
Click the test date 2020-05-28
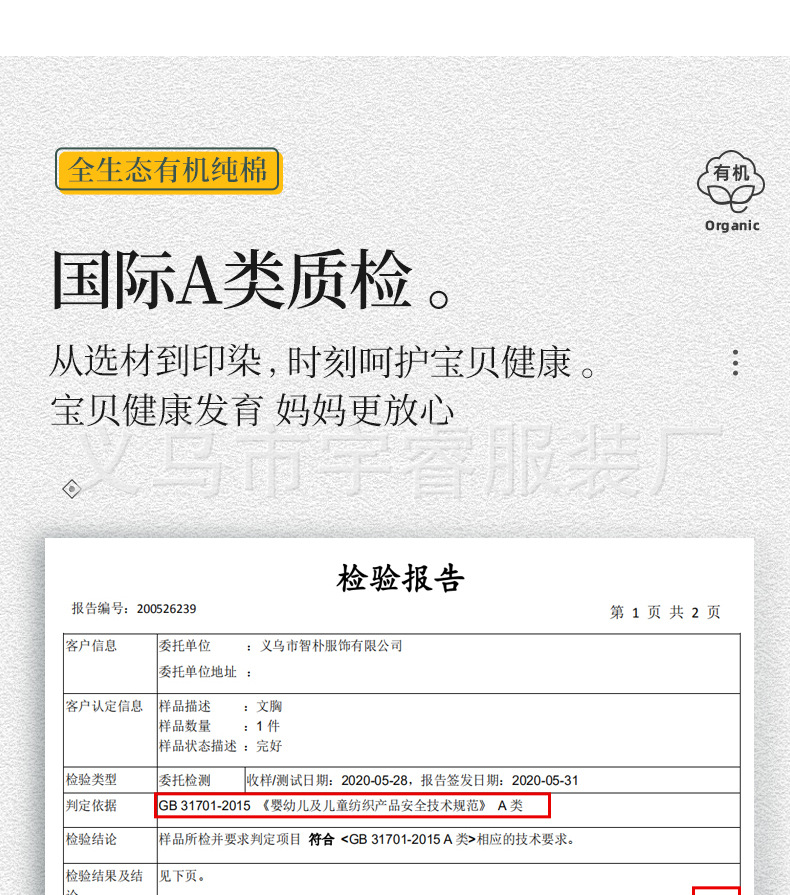(374, 780)
